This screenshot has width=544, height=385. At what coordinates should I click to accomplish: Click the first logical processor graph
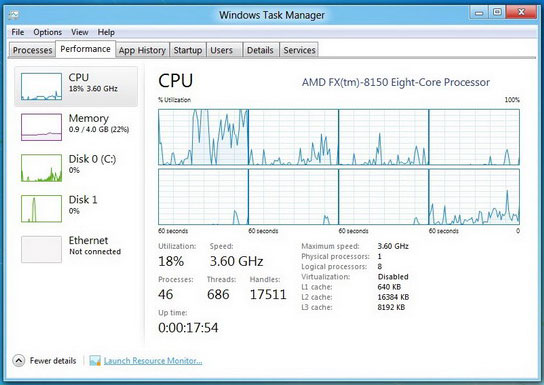[x=203, y=137]
